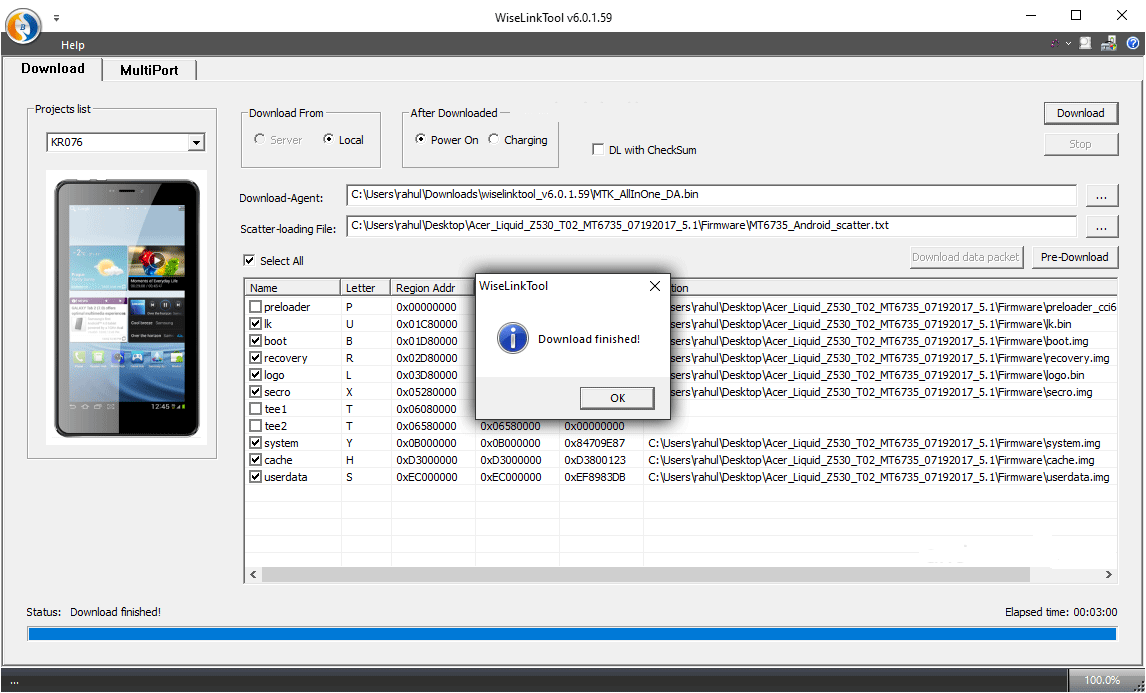Switch to the MultiPort tab
The width and height of the screenshot is (1146, 693).
coord(149,70)
